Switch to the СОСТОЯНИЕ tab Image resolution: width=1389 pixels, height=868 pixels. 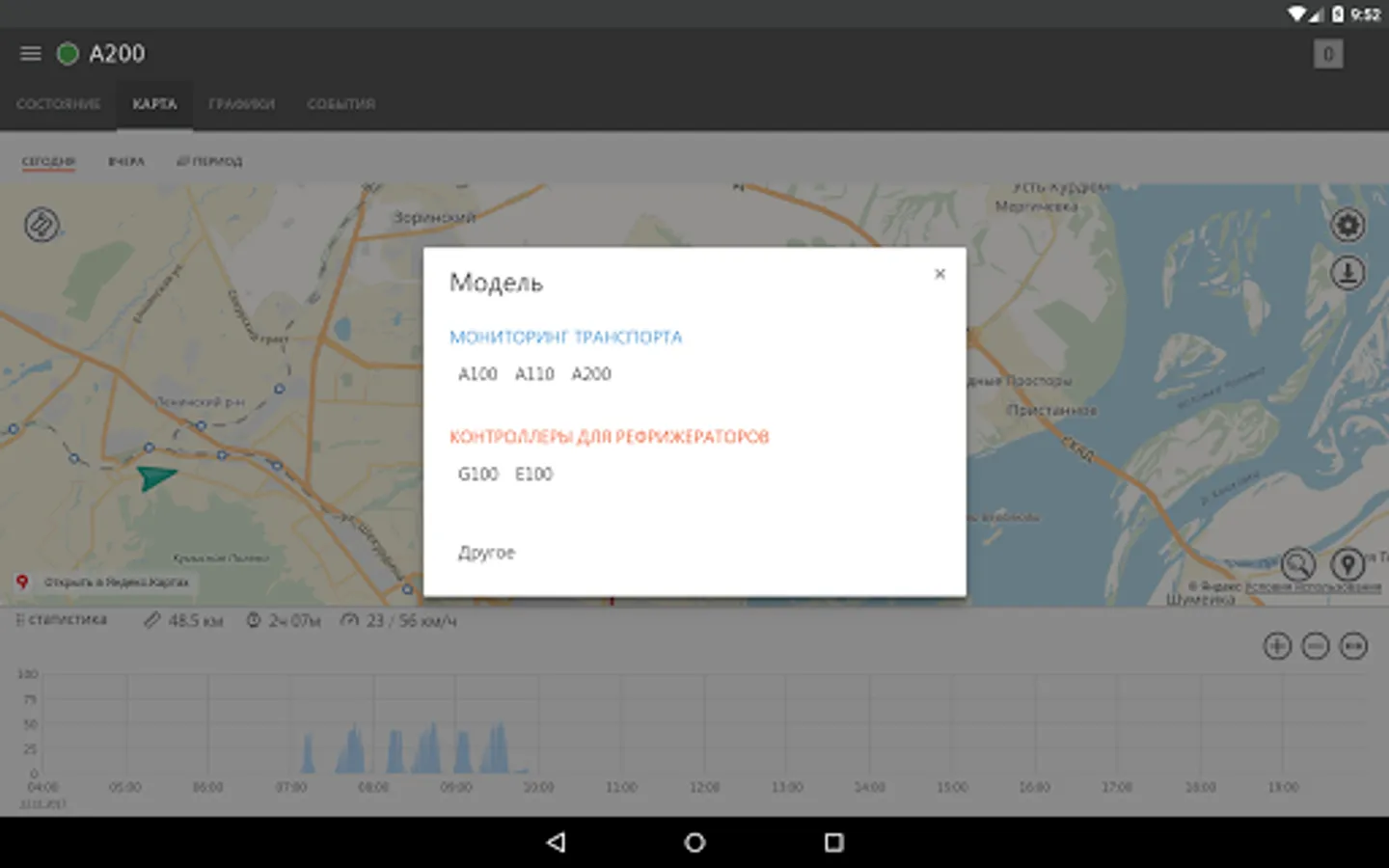click(58, 104)
